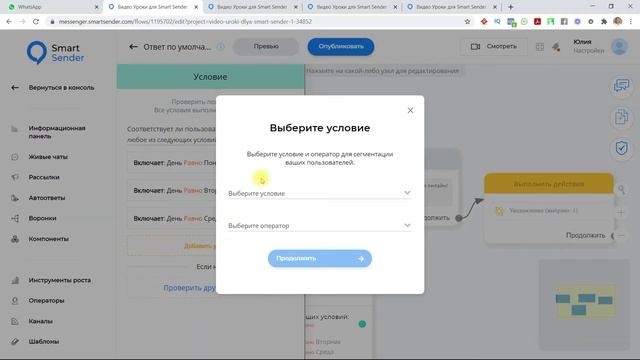This screenshot has height=360, width=640.
Task: Open the chat support icon on right
Action: pos(621,86)
